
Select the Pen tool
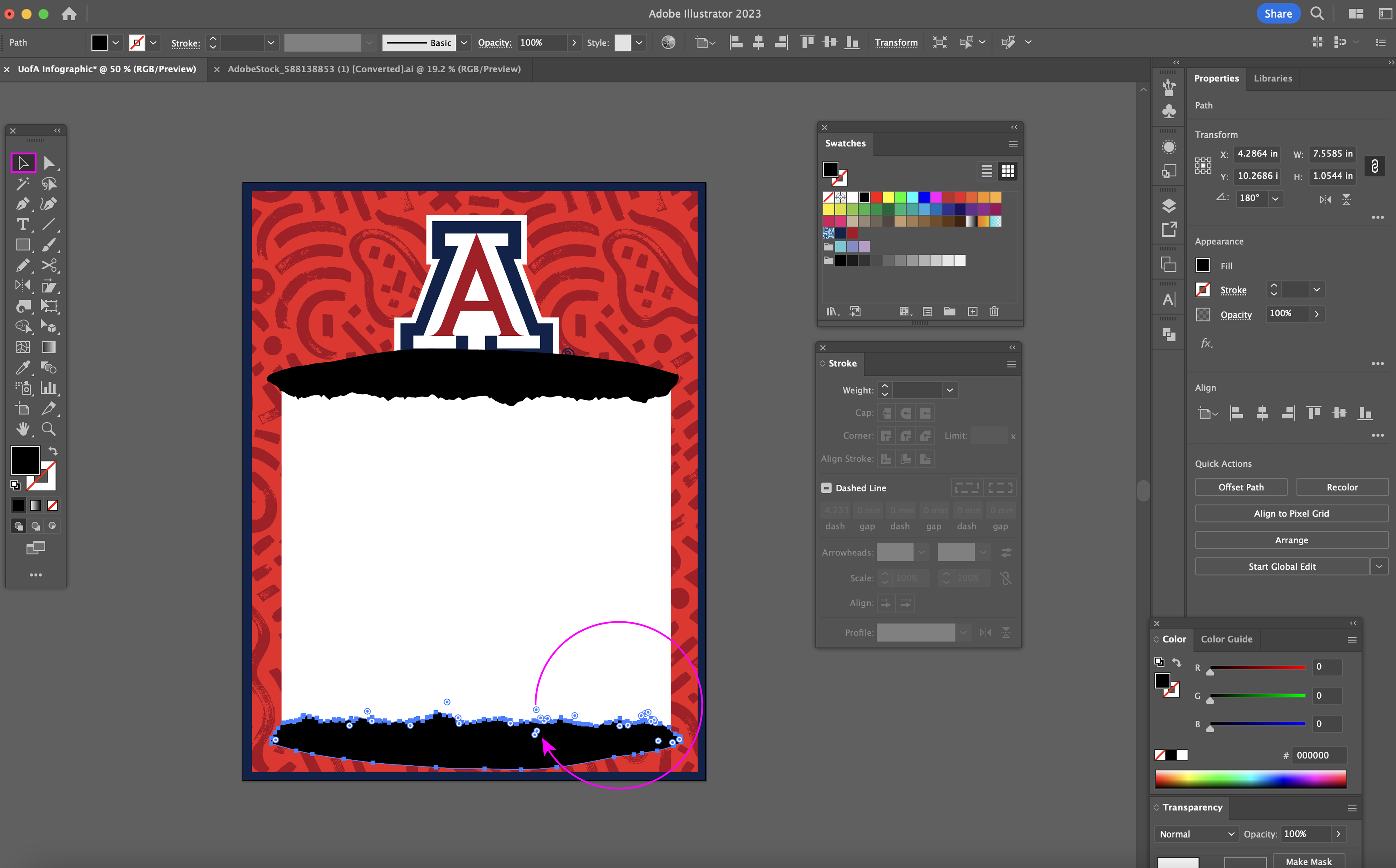22,205
